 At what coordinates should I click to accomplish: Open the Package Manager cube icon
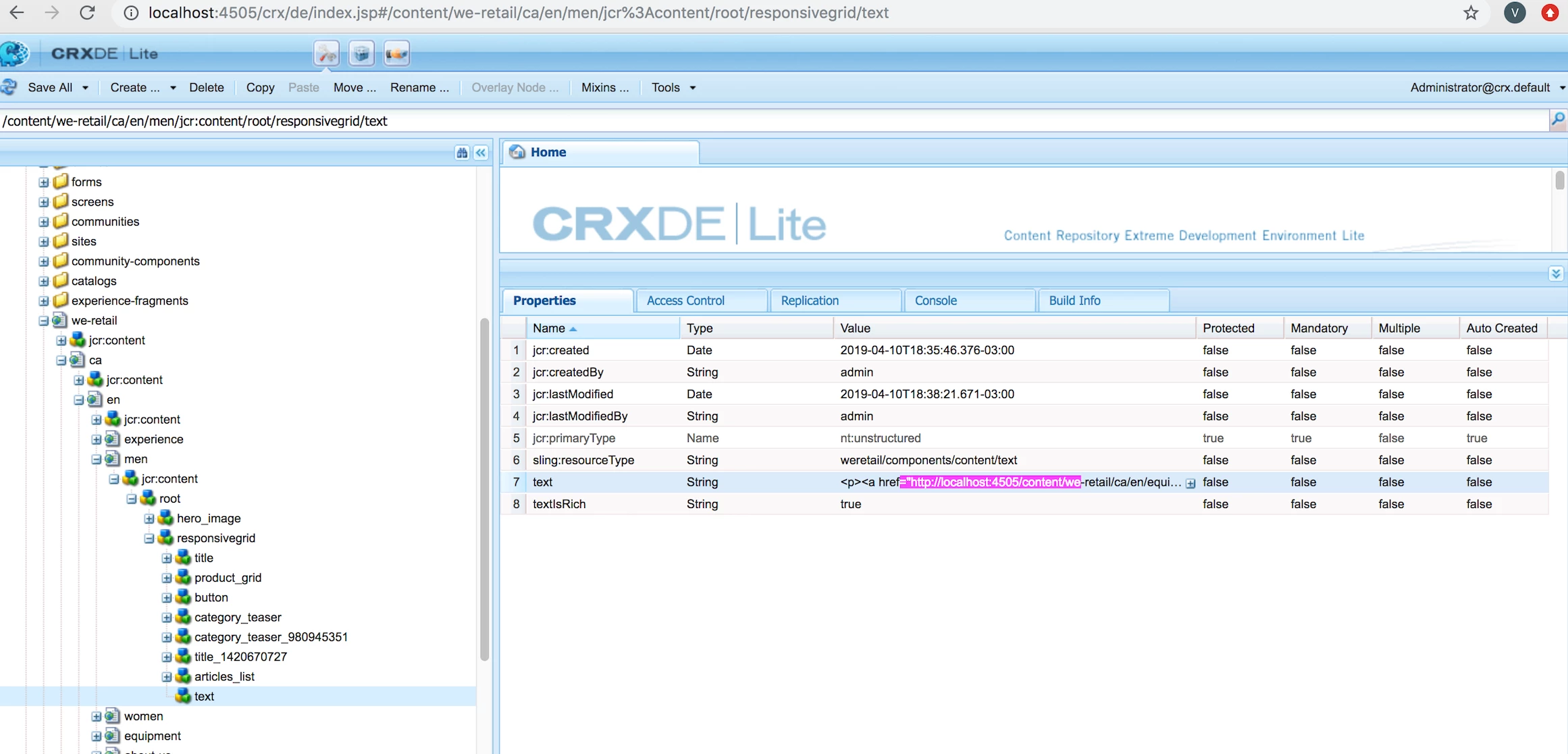(x=361, y=53)
